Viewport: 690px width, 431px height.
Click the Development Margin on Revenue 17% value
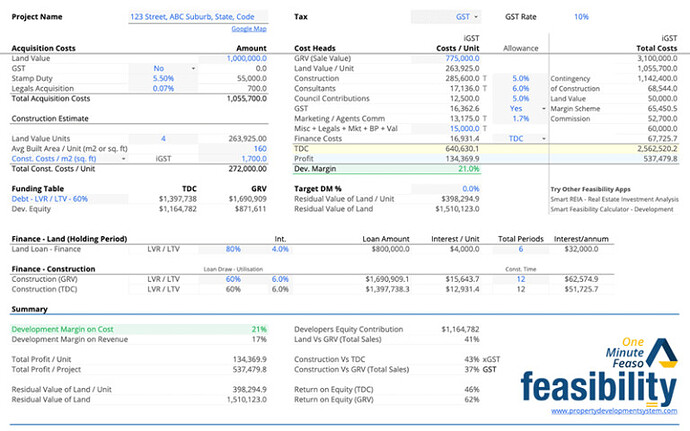coord(259,339)
